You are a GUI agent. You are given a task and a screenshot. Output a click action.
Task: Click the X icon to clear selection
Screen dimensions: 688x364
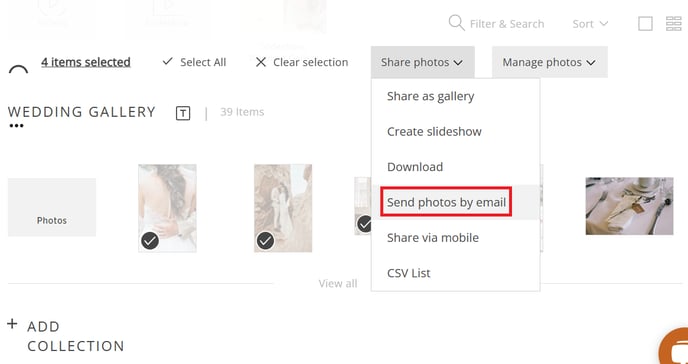(261, 62)
